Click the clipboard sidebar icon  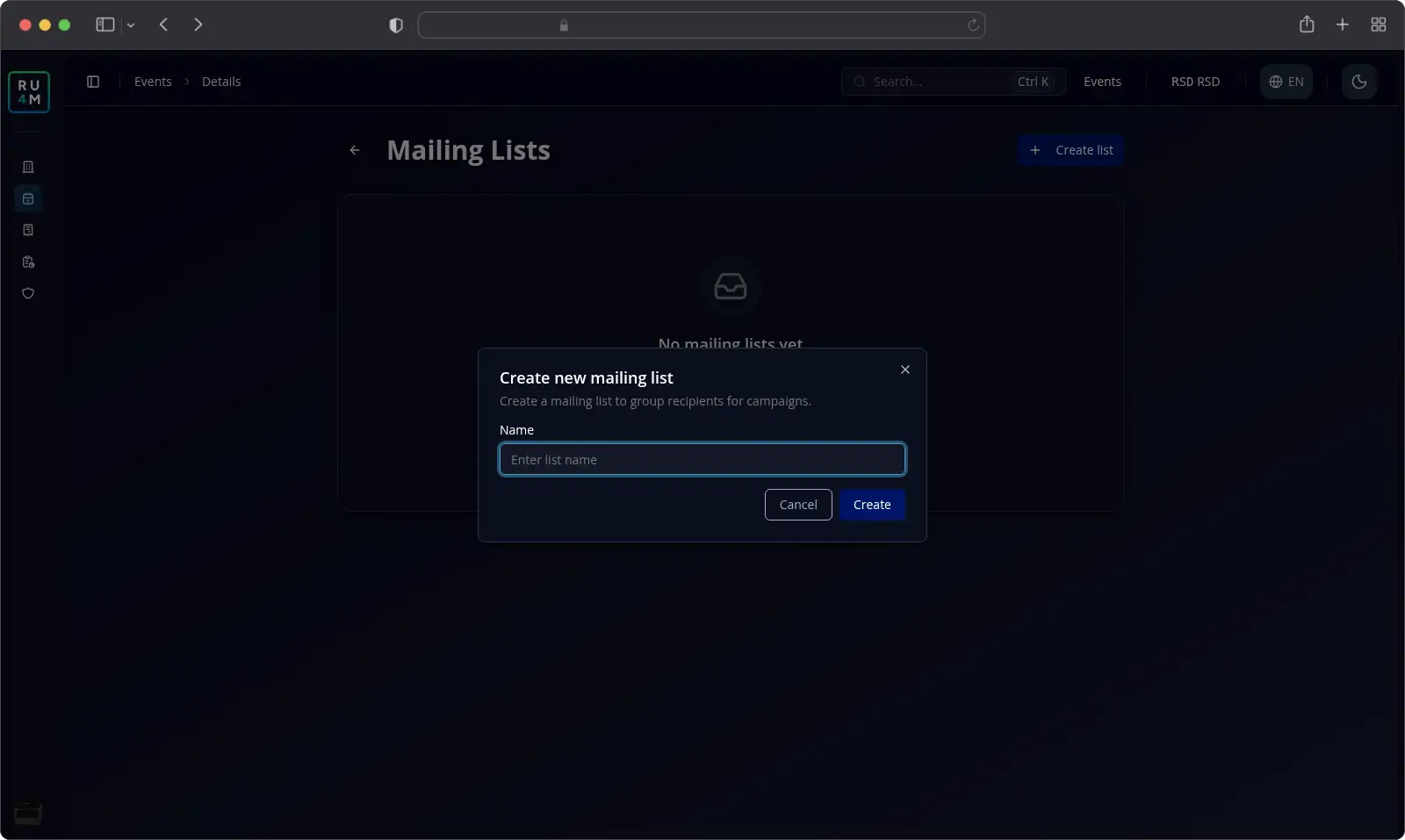point(28,262)
